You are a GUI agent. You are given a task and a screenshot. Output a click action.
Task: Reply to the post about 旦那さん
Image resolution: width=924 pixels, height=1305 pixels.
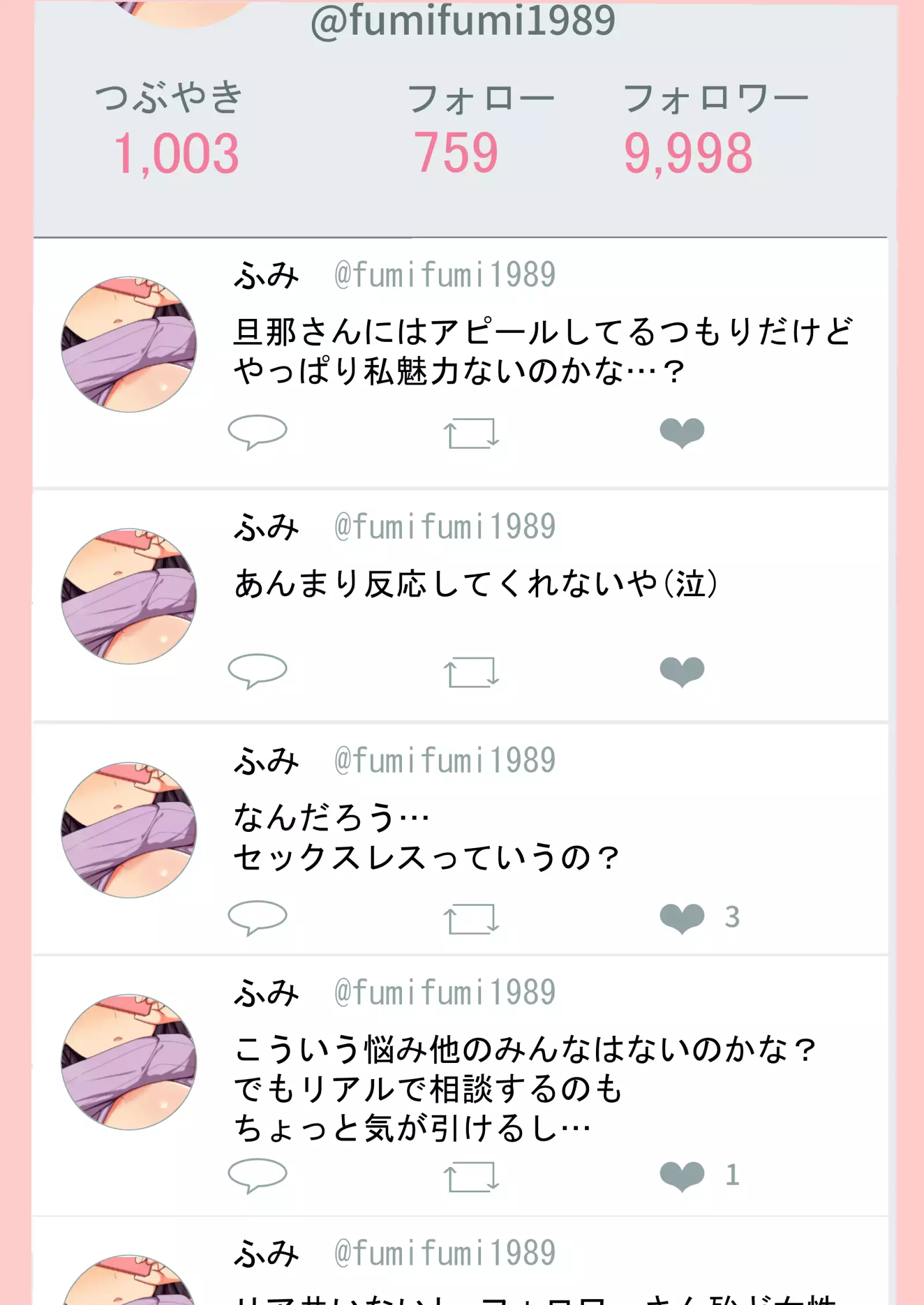[258, 432]
